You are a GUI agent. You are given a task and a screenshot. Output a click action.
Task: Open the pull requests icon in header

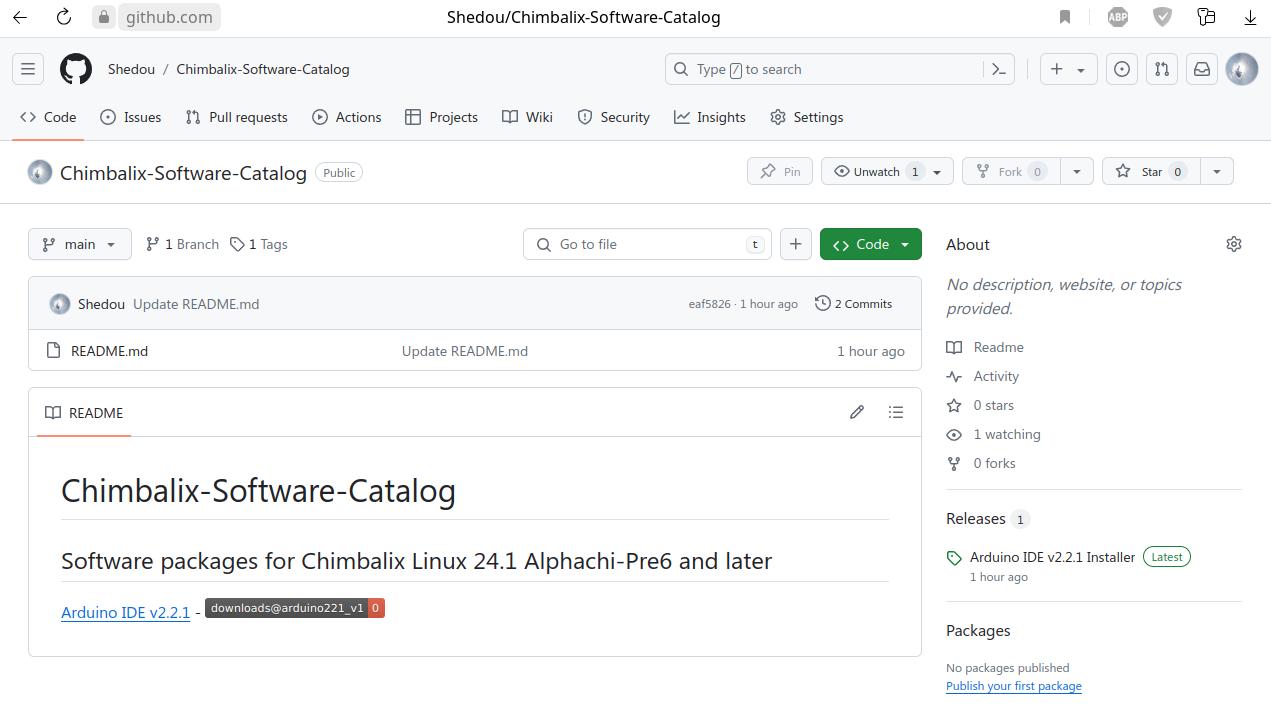[1162, 69]
